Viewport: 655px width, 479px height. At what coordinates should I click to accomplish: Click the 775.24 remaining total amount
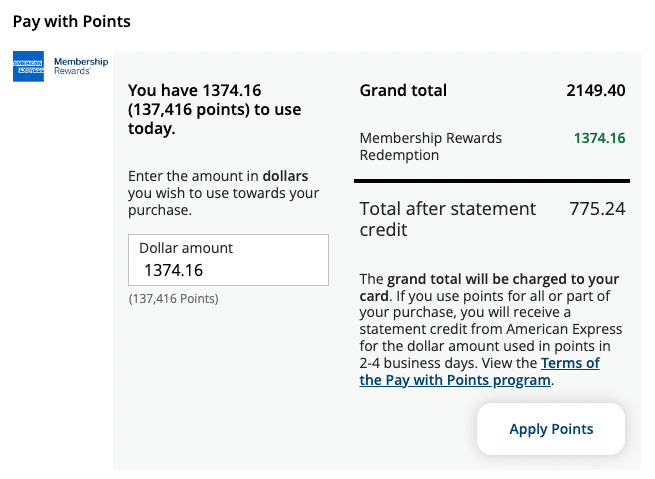click(x=597, y=209)
